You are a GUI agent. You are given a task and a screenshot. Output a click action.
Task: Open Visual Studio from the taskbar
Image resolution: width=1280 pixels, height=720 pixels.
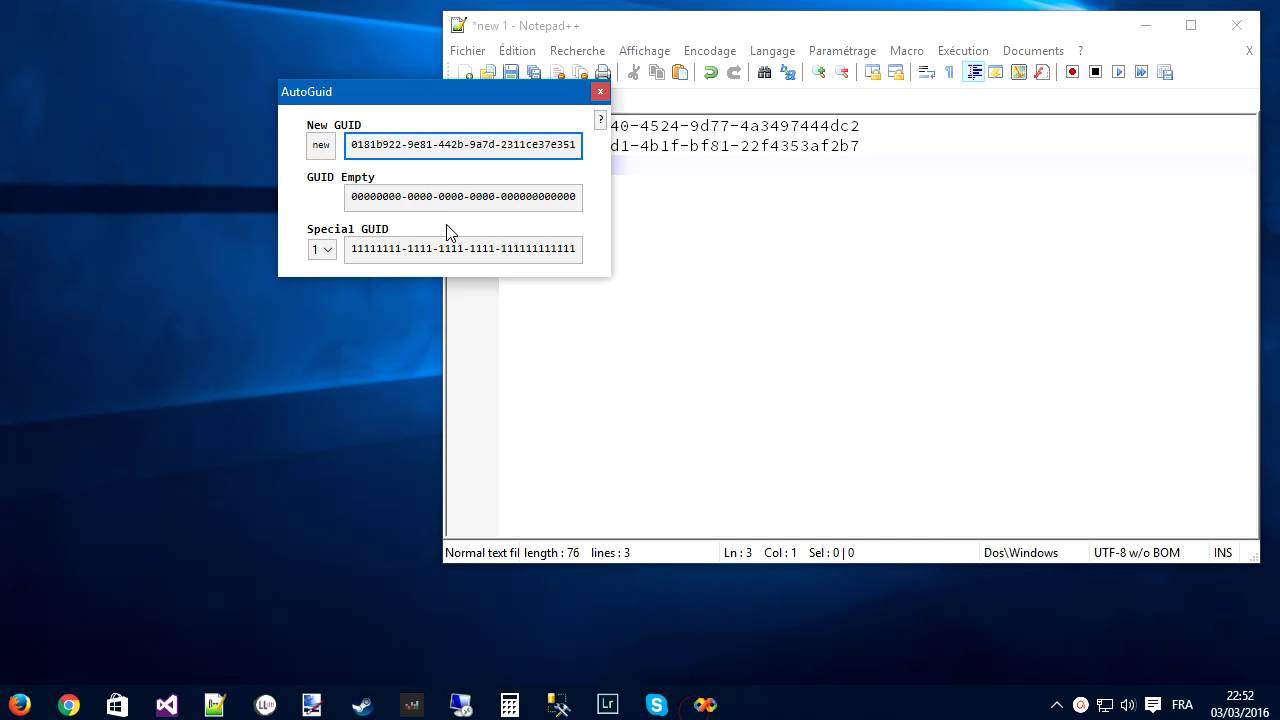coord(166,705)
